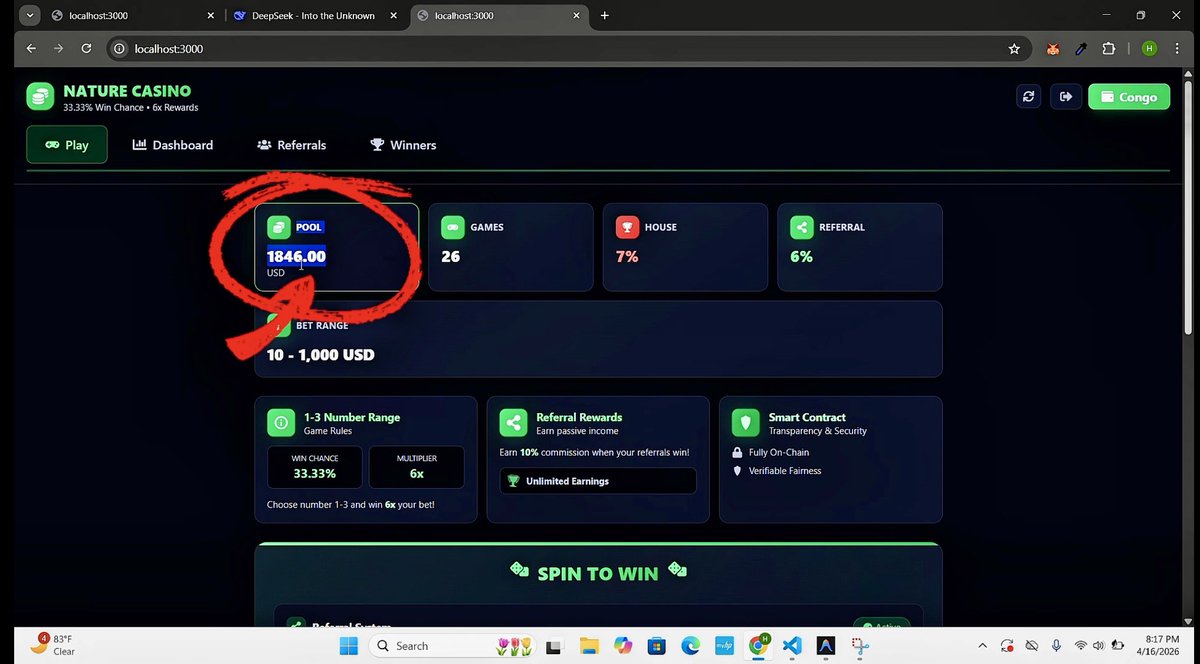Click the site information icon in address bar
Image resolution: width=1200 pixels, height=664 pixels.
point(119,48)
